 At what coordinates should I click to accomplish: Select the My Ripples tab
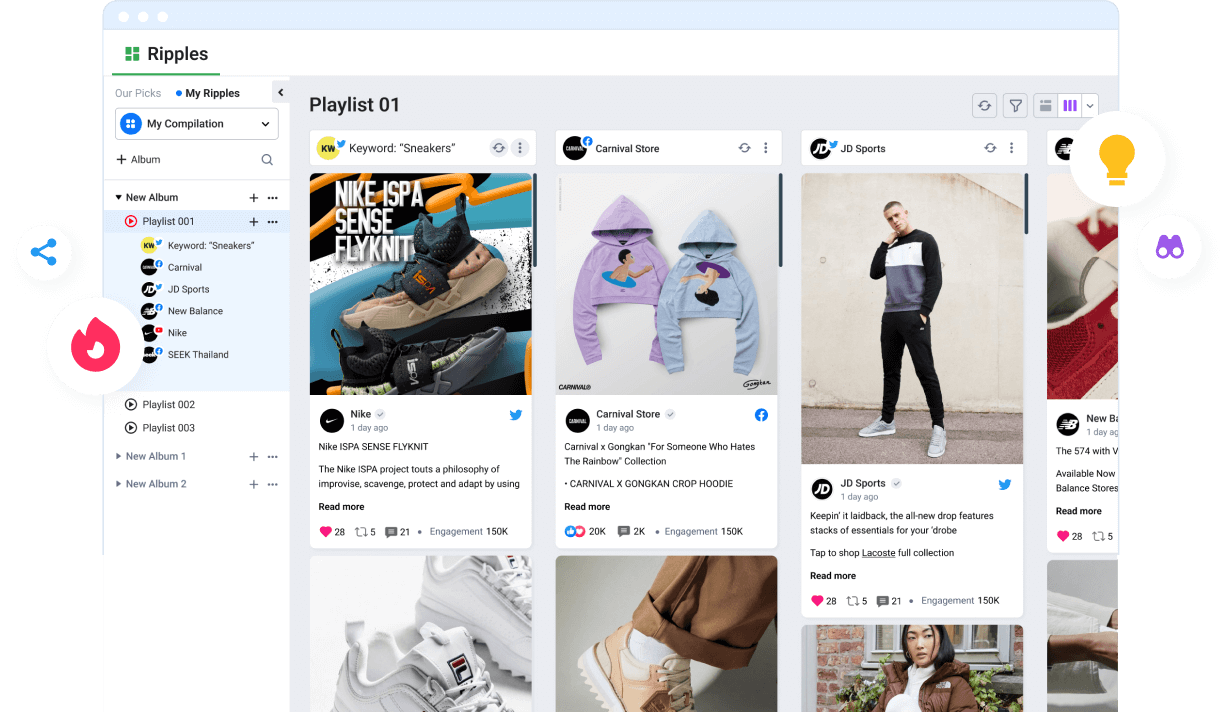point(212,93)
